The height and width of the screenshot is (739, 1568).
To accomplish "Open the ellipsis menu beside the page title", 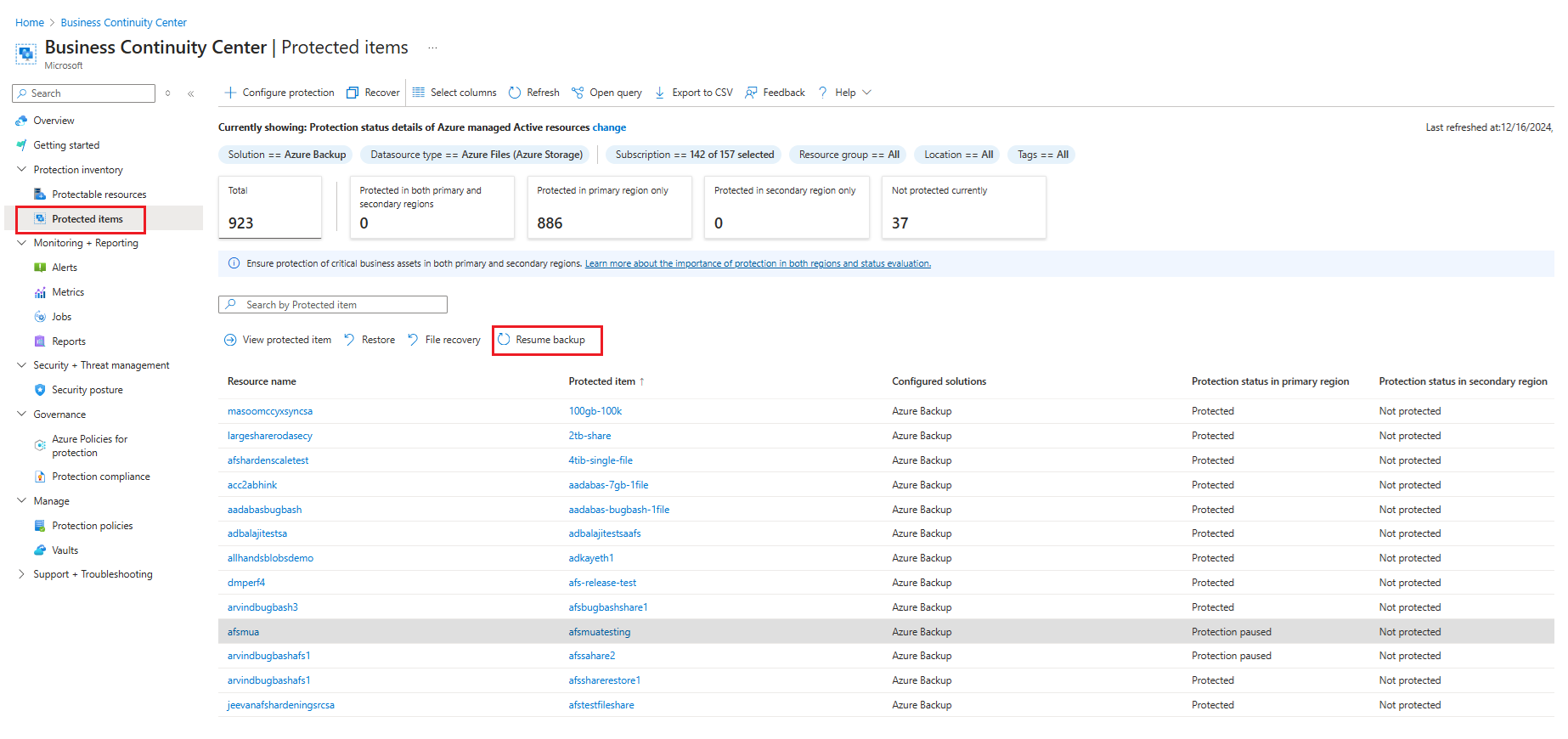I will tap(432, 48).
